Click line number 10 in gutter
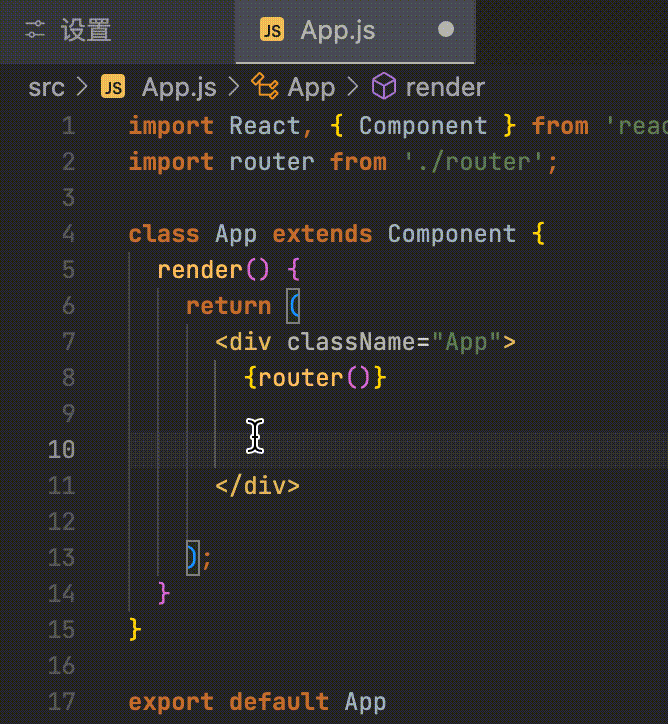The height and width of the screenshot is (724, 668). click(61, 450)
